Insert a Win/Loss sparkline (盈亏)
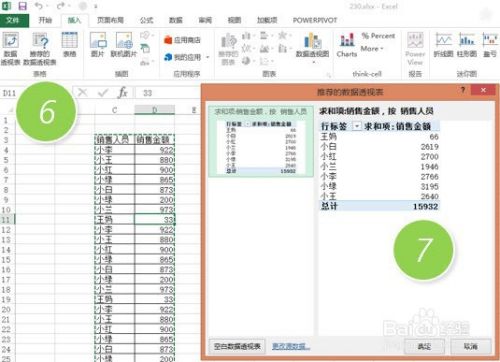The image size is (500, 362). pos(490,45)
